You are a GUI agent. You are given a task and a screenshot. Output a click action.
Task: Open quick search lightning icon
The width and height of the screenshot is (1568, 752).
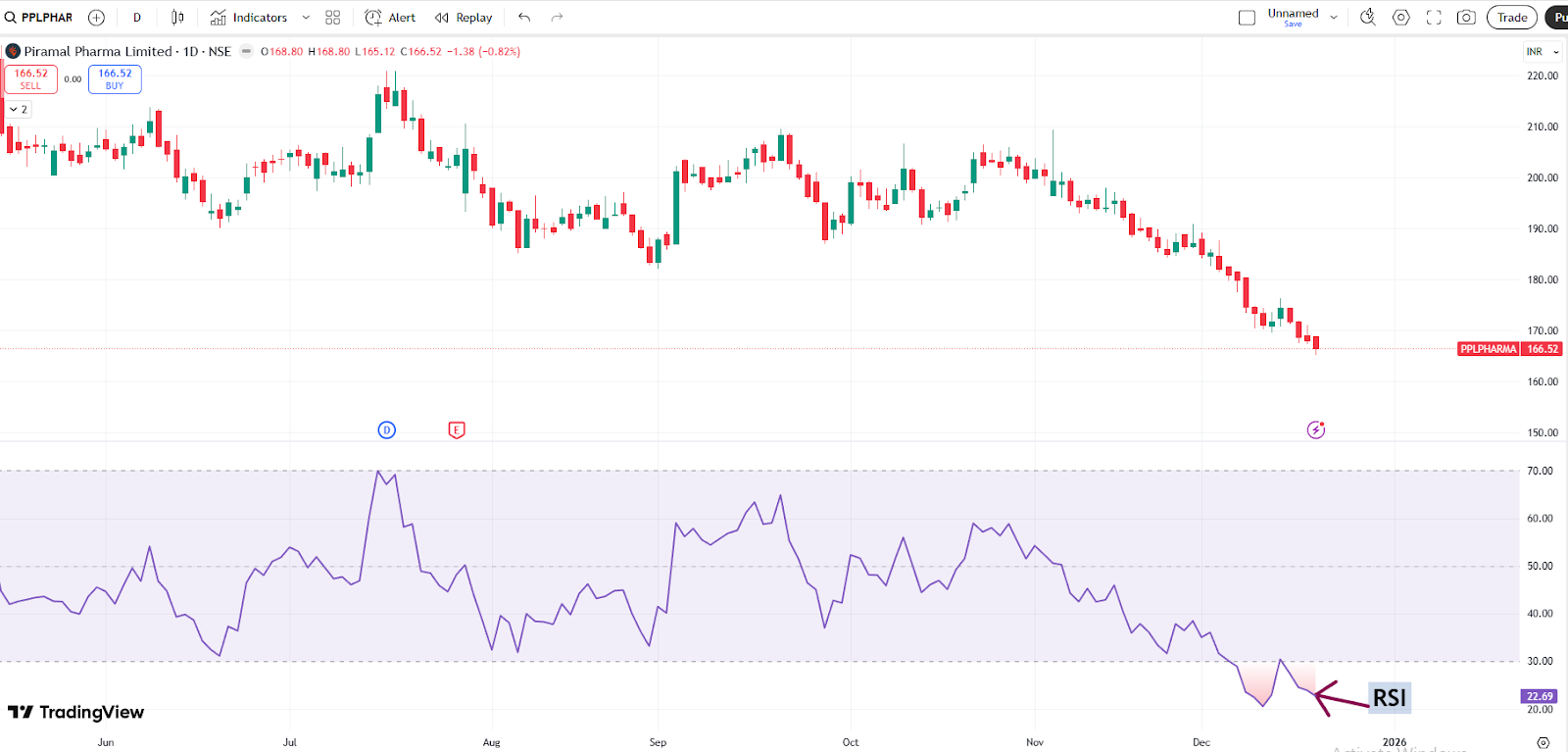point(1368,18)
